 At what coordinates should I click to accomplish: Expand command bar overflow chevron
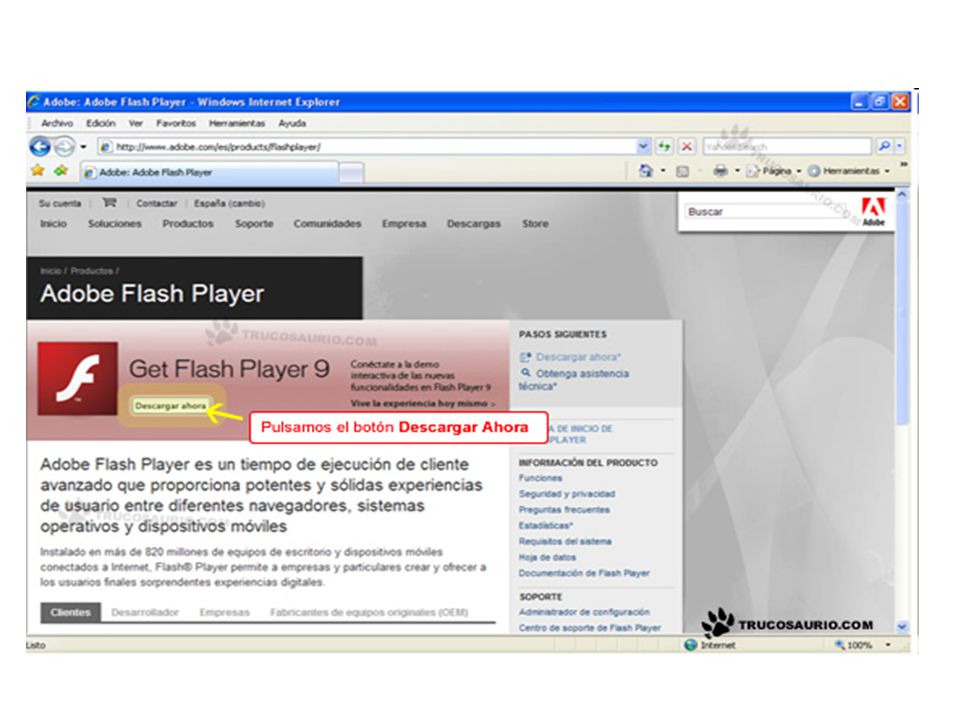click(903, 165)
